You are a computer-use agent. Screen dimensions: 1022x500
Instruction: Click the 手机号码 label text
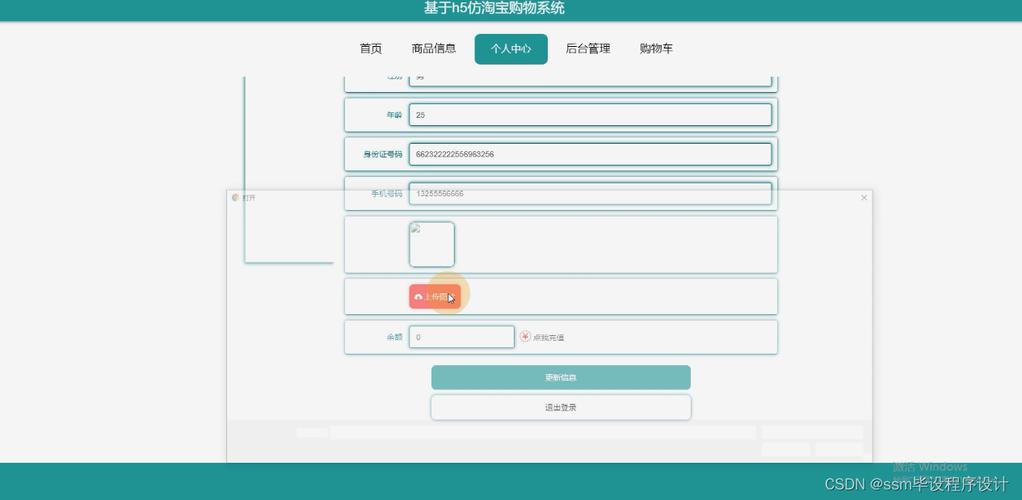[387, 194]
